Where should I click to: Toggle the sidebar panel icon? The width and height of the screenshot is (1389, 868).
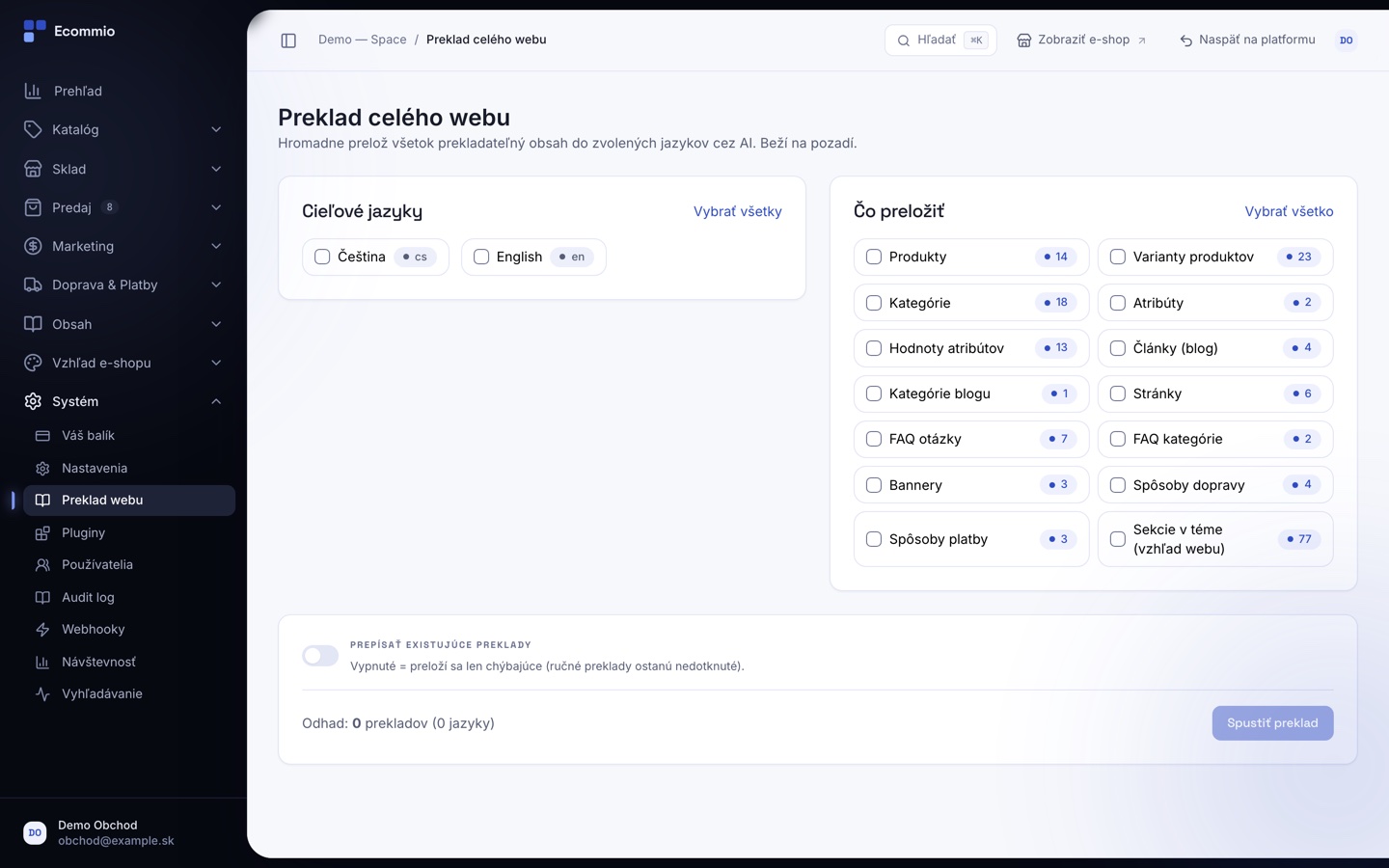click(288, 41)
